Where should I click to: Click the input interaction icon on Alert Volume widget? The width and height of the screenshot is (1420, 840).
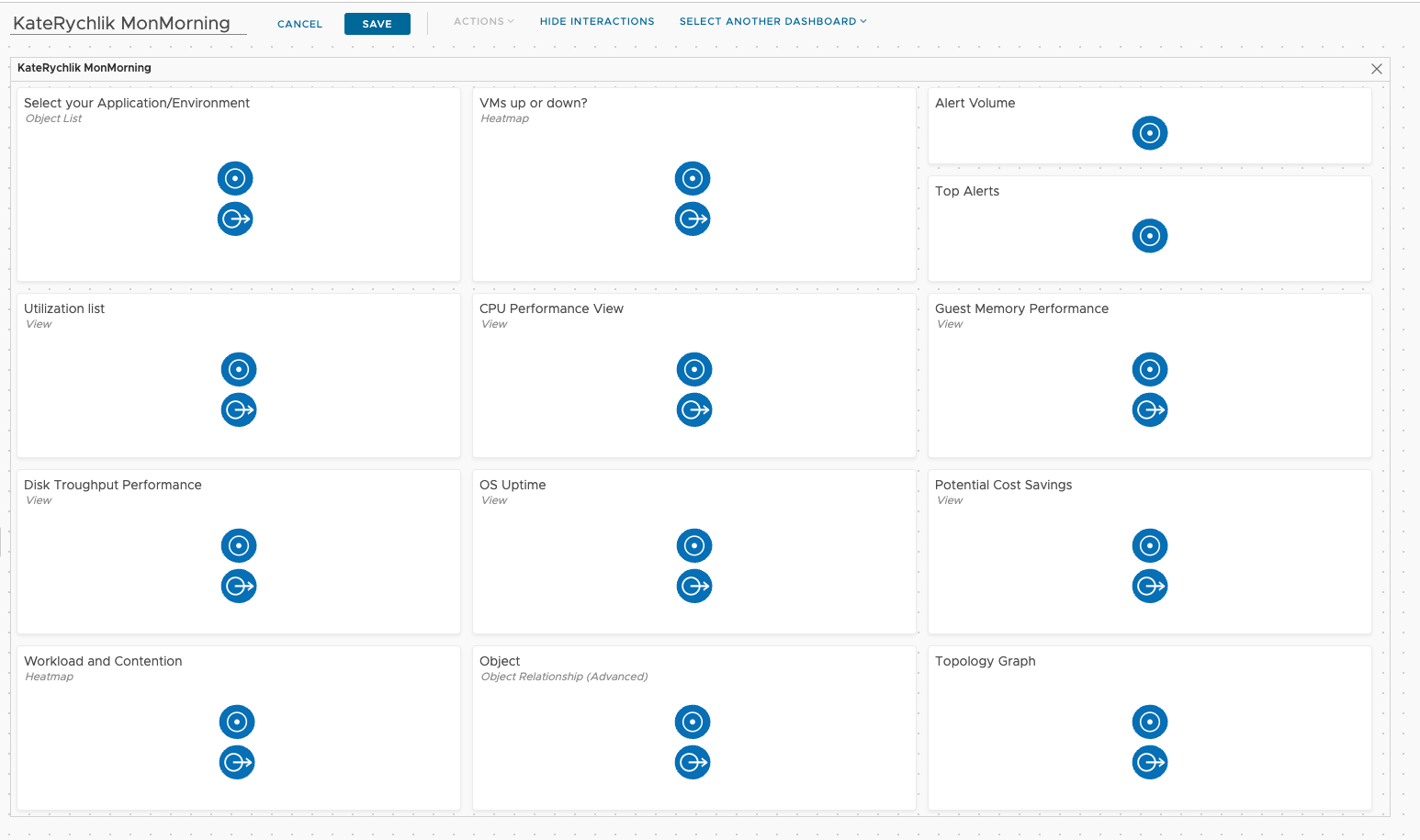[x=1149, y=133]
